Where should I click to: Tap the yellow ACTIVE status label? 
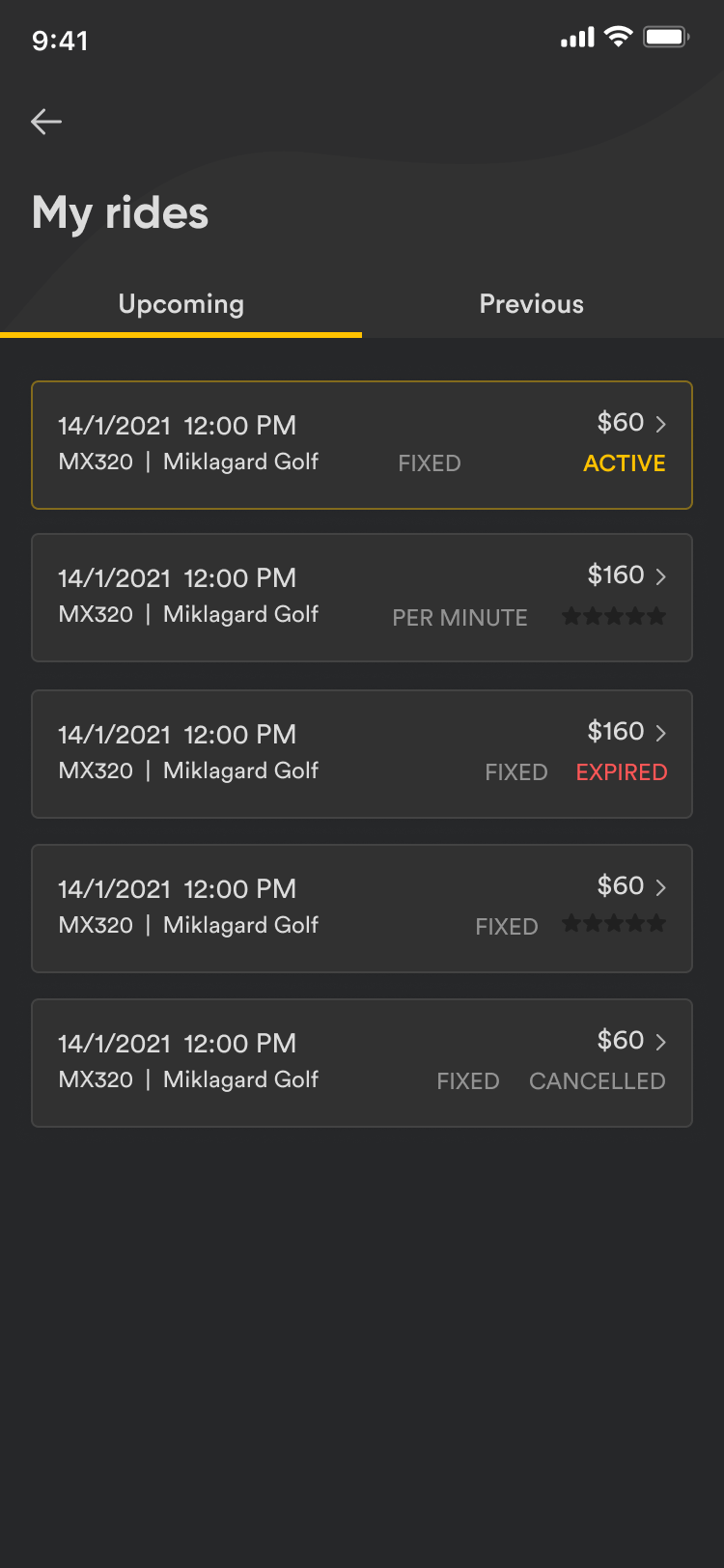625,463
